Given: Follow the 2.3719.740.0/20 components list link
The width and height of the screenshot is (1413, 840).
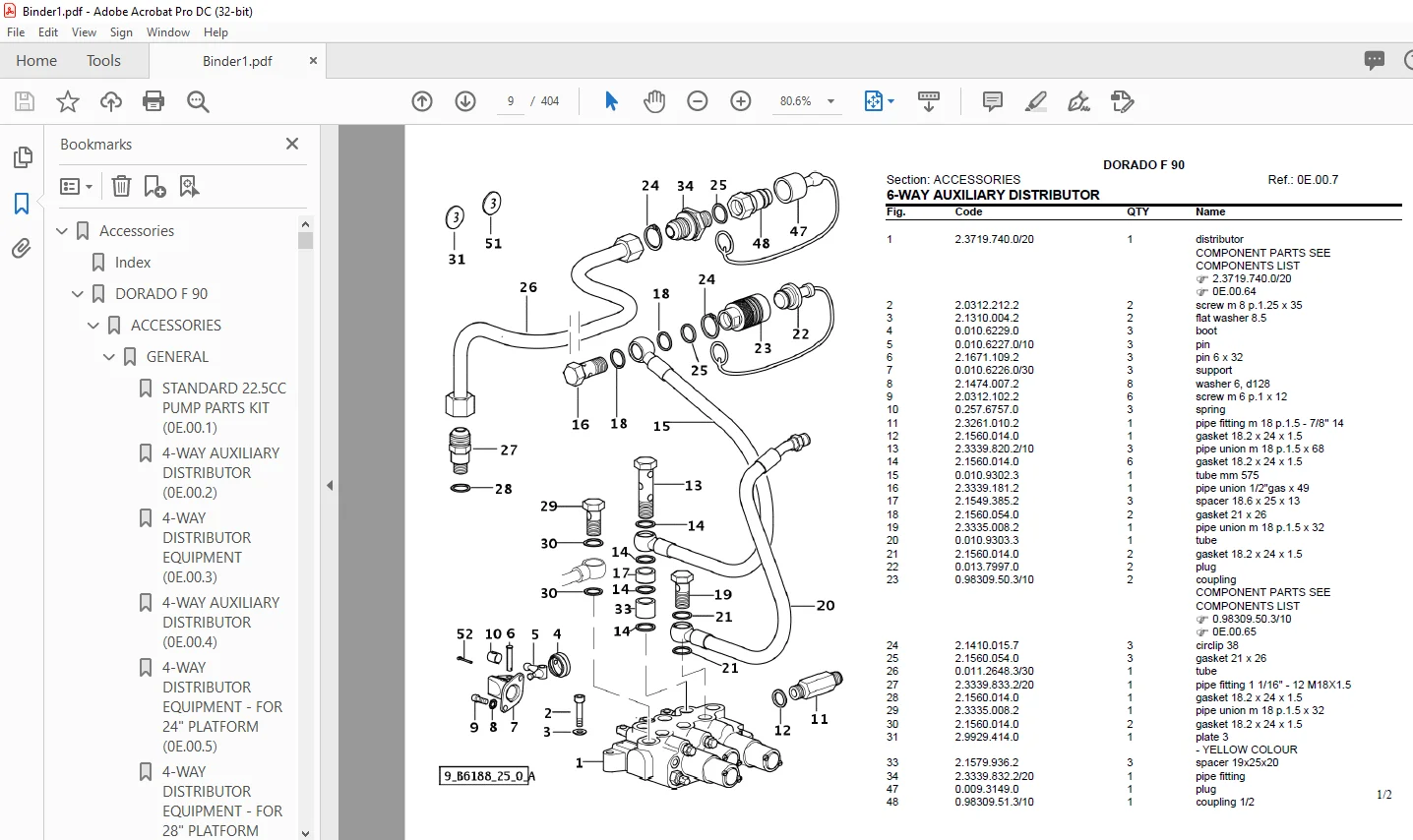Looking at the screenshot, I should tap(1251, 279).
